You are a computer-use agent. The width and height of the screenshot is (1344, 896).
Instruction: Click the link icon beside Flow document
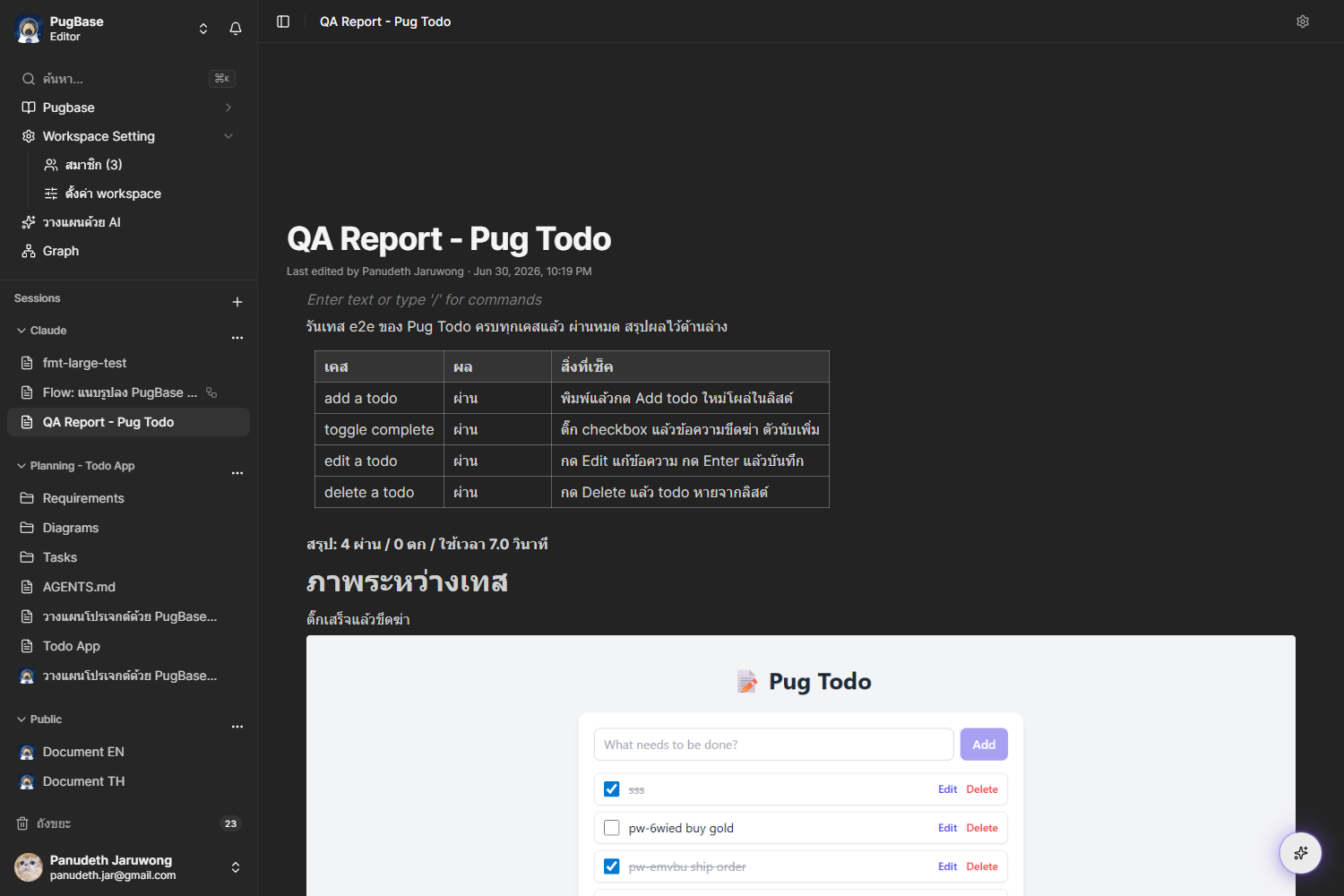click(211, 392)
